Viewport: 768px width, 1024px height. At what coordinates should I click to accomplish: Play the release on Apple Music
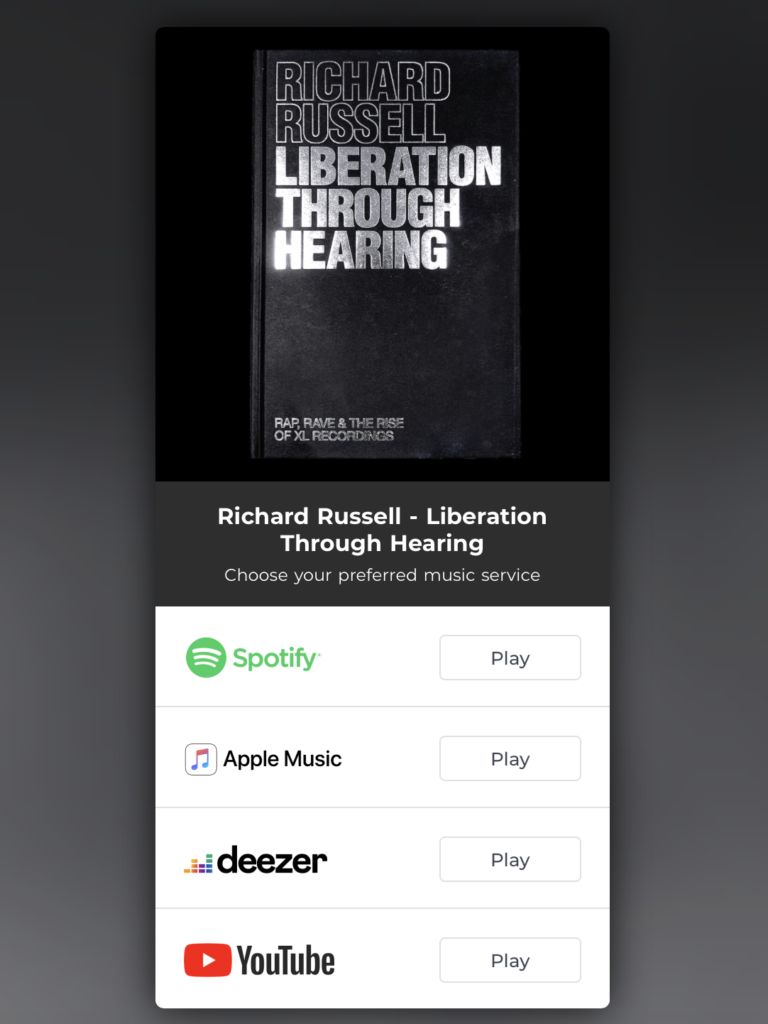click(x=510, y=758)
